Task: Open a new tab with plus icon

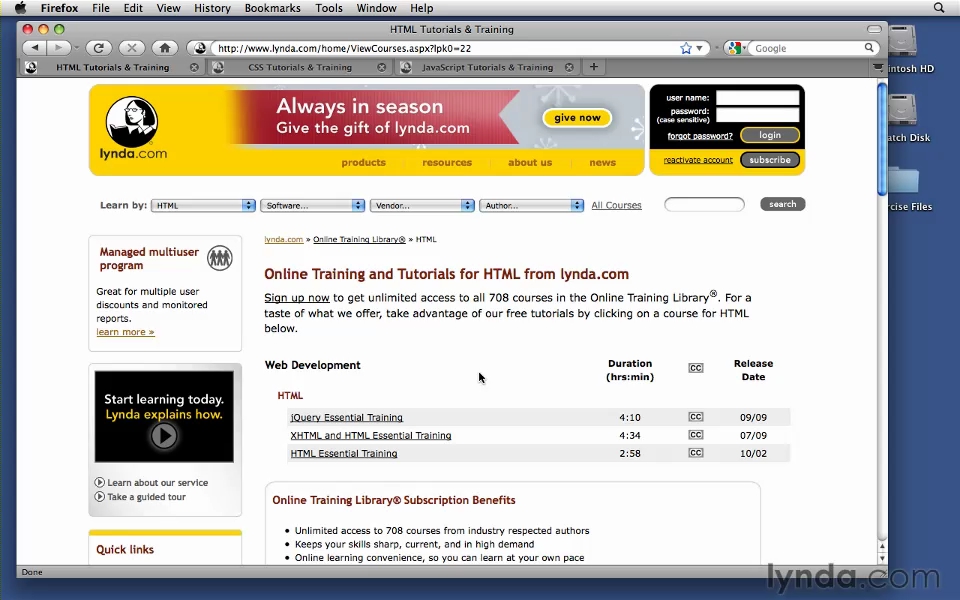Action: point(594,67)
